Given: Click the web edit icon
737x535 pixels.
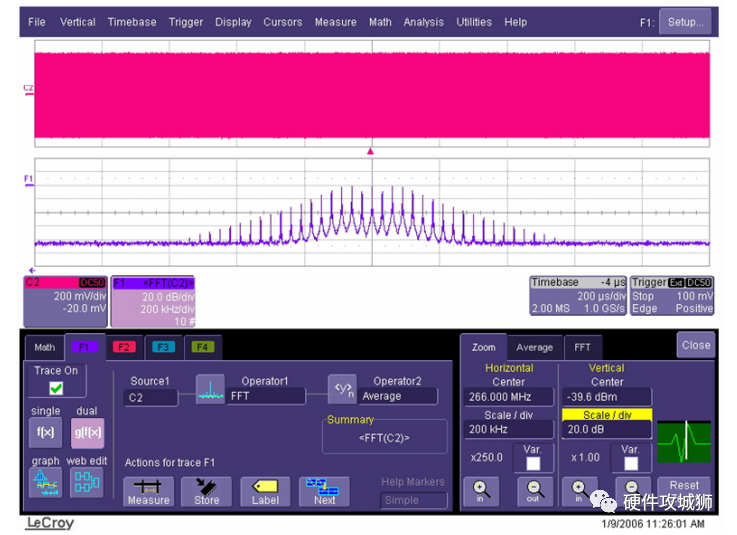Looking at the screenshot, I should (87, 482).
